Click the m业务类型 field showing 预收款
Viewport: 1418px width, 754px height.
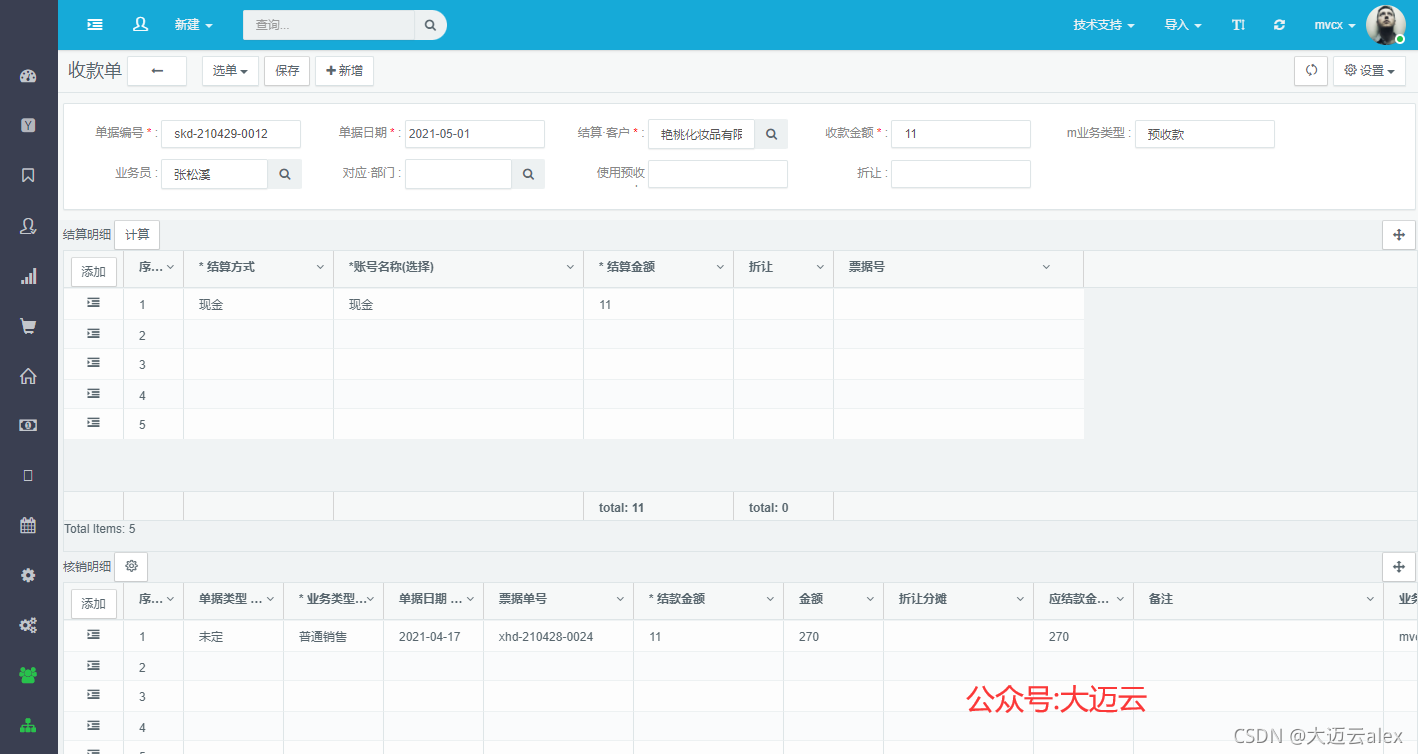click(1205, 134)
